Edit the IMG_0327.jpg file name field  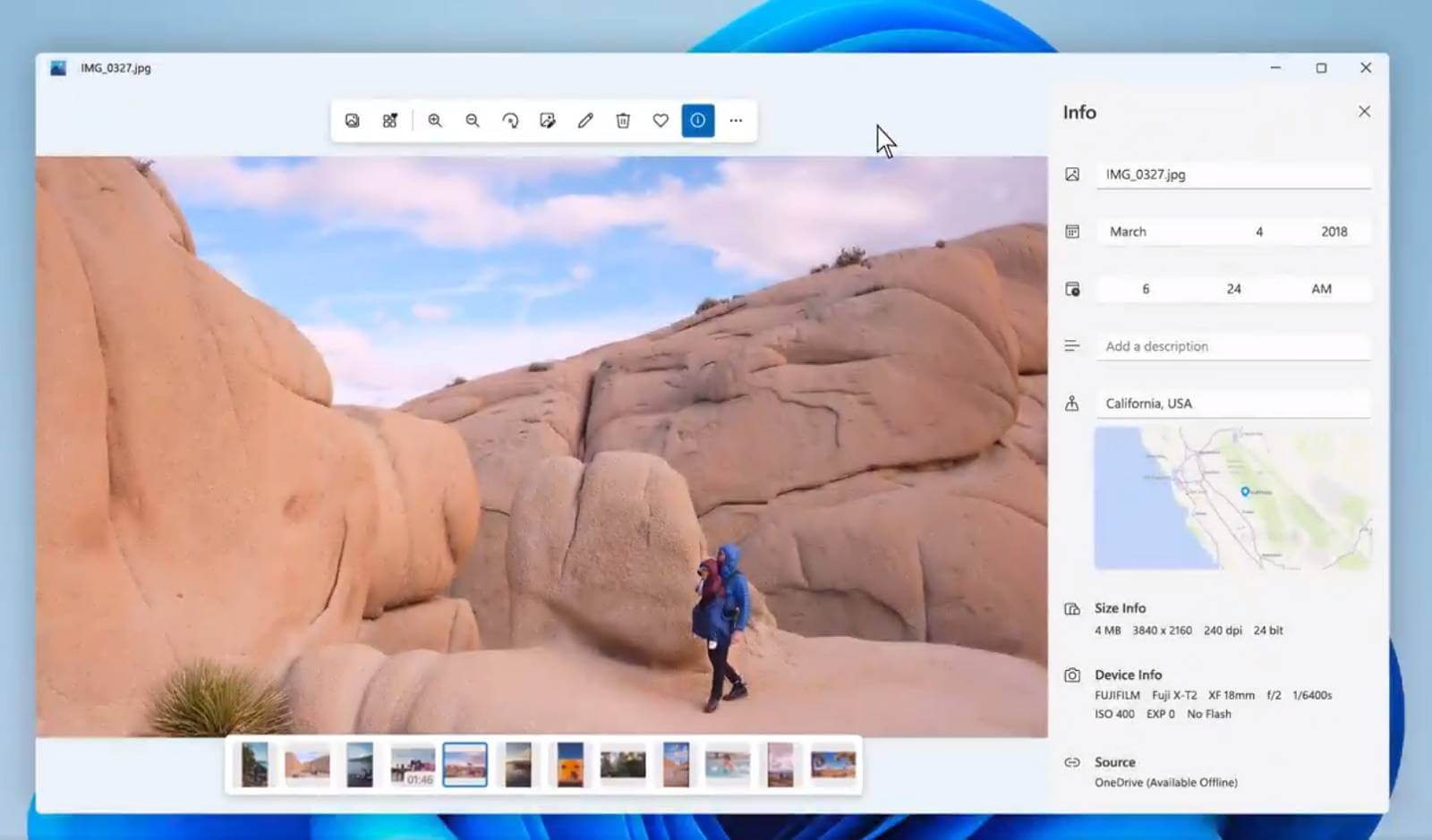coord(1233,174)
